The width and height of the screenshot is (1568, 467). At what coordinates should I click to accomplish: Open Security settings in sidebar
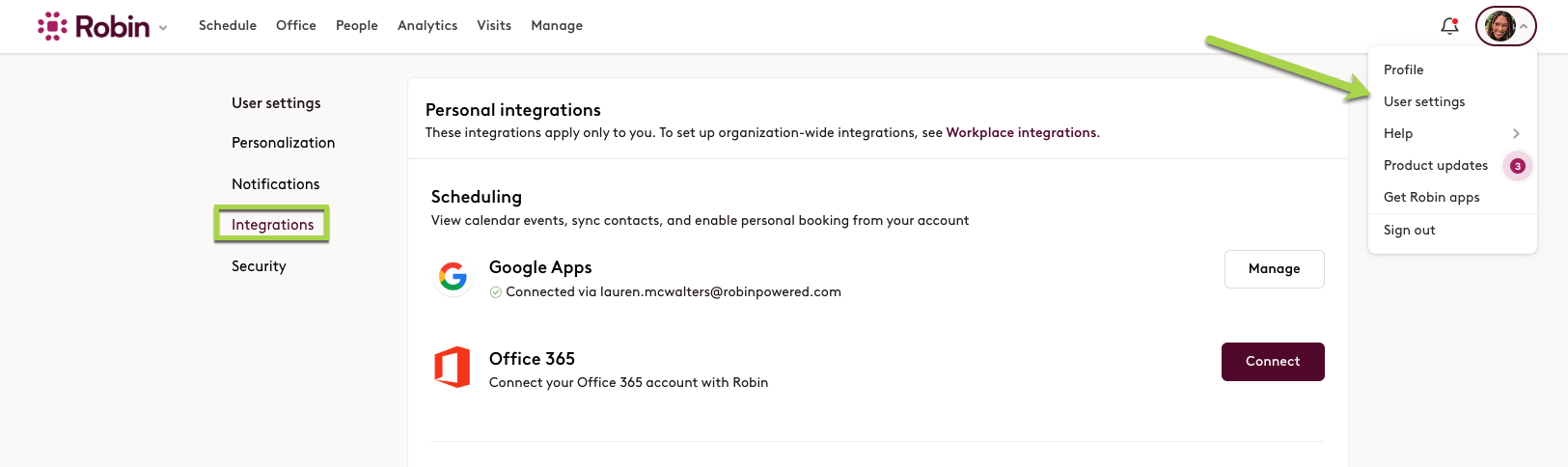point(259,266)
